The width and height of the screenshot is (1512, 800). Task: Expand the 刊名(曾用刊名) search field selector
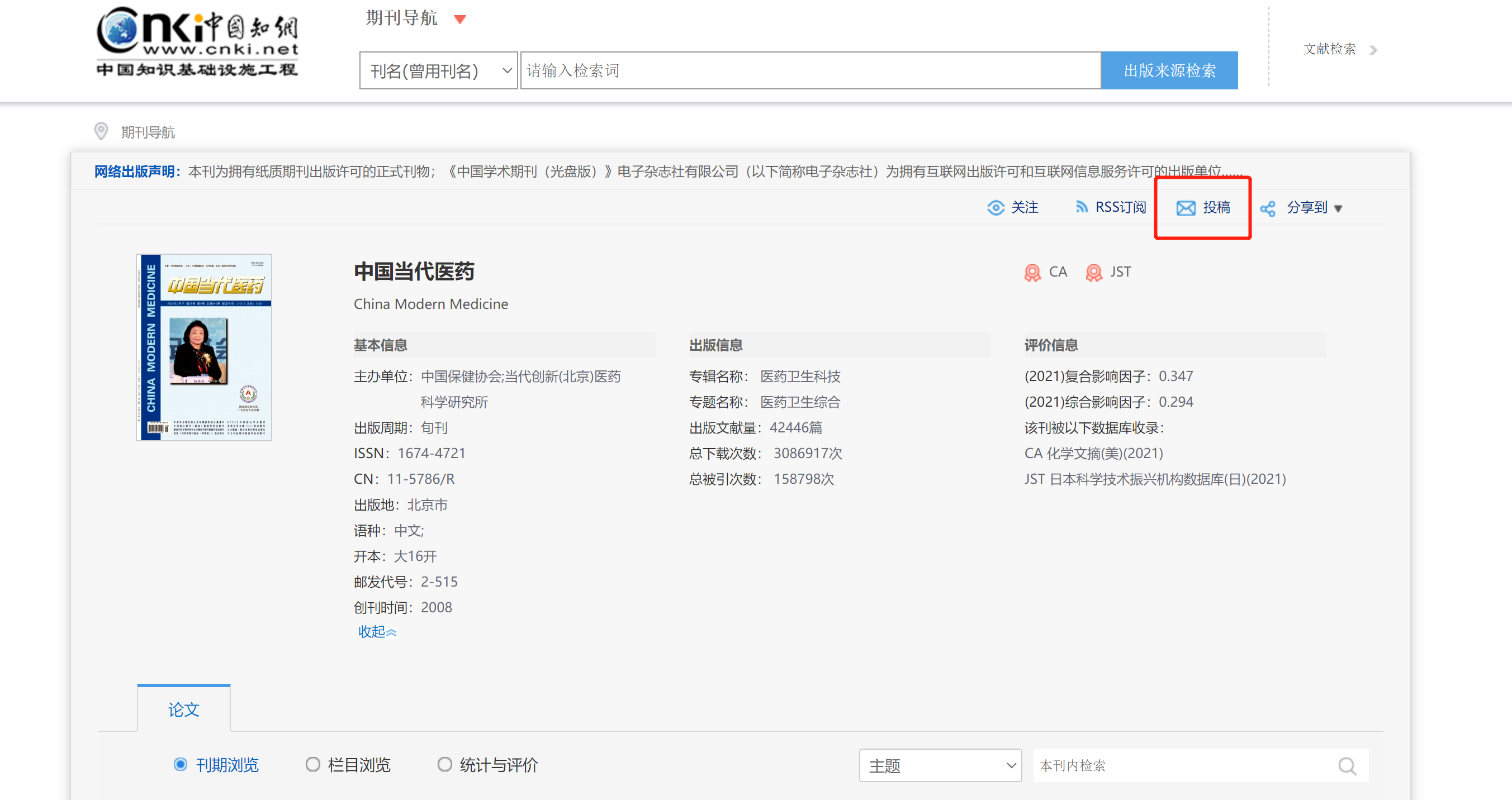point(438,70)
